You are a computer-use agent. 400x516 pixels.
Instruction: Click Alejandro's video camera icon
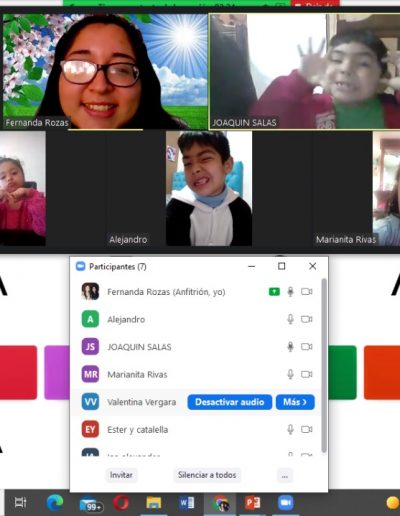[307, 319]
